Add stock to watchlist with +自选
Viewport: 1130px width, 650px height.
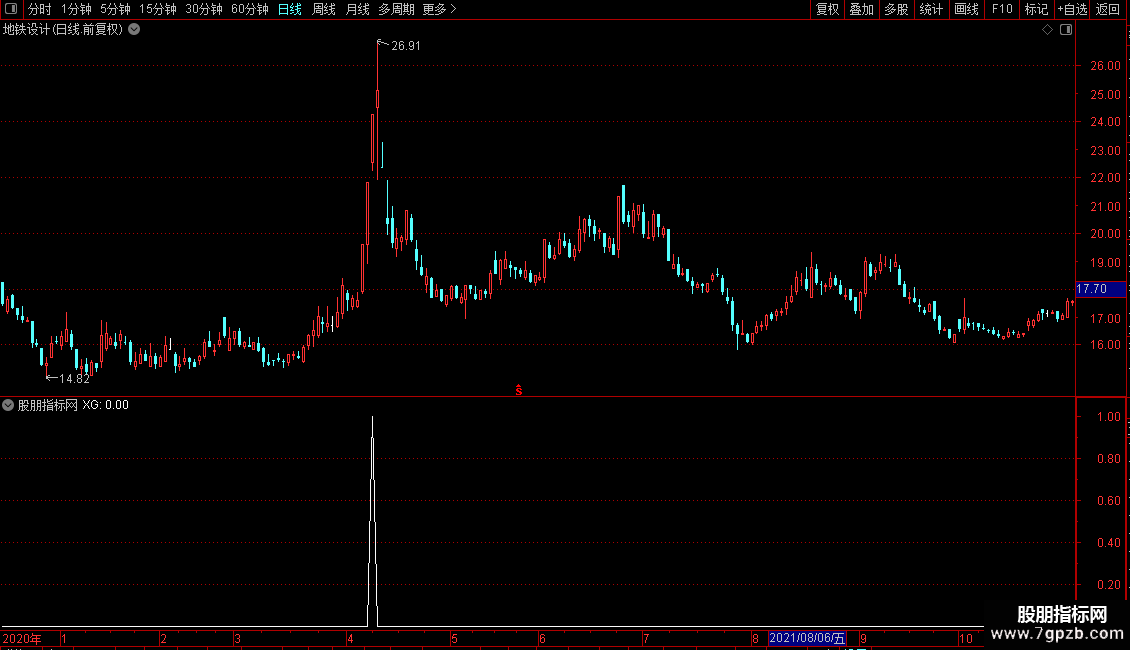[x=1072, y=9]
